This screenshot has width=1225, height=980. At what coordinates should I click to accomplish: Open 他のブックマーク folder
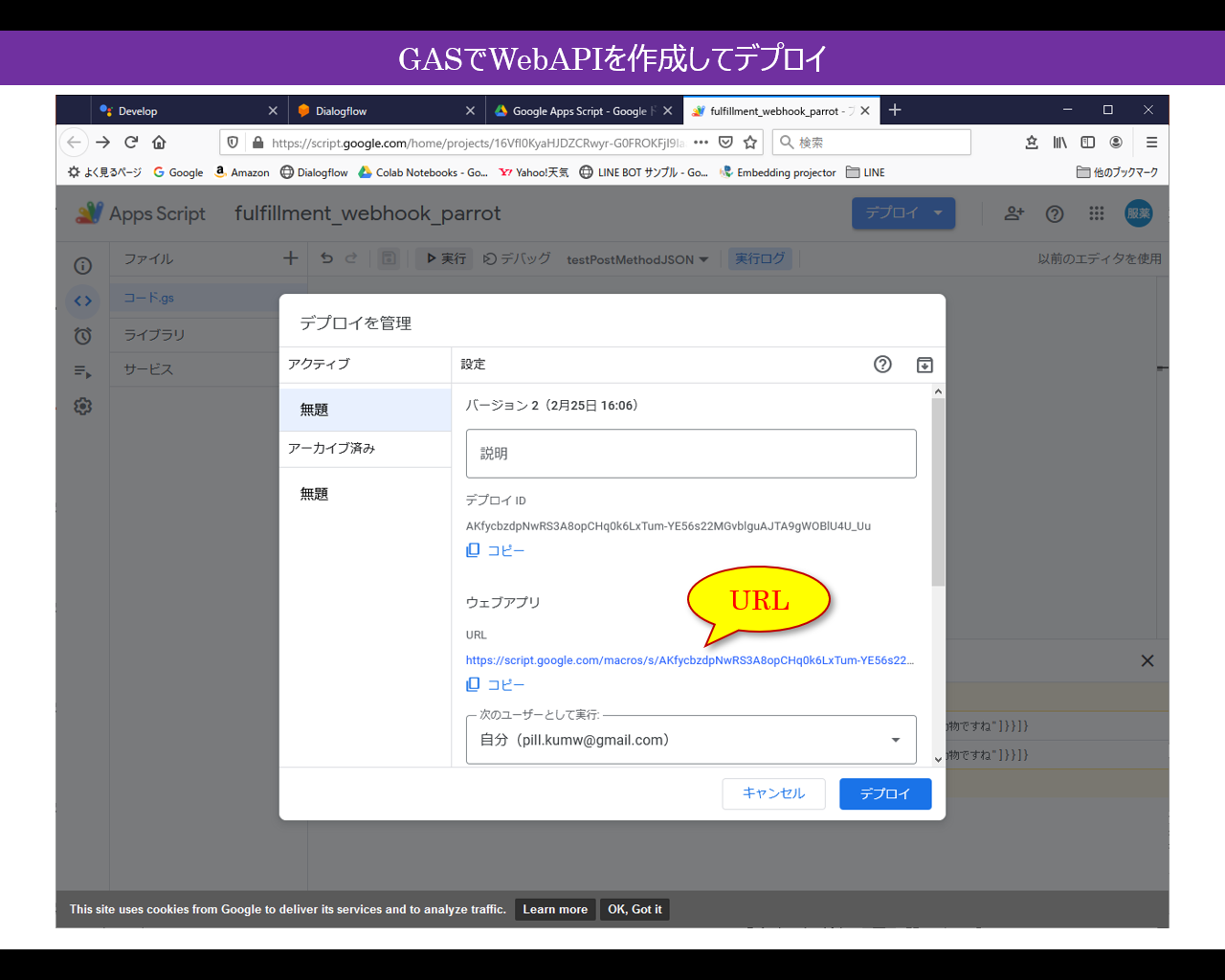tap(1117, 172)
